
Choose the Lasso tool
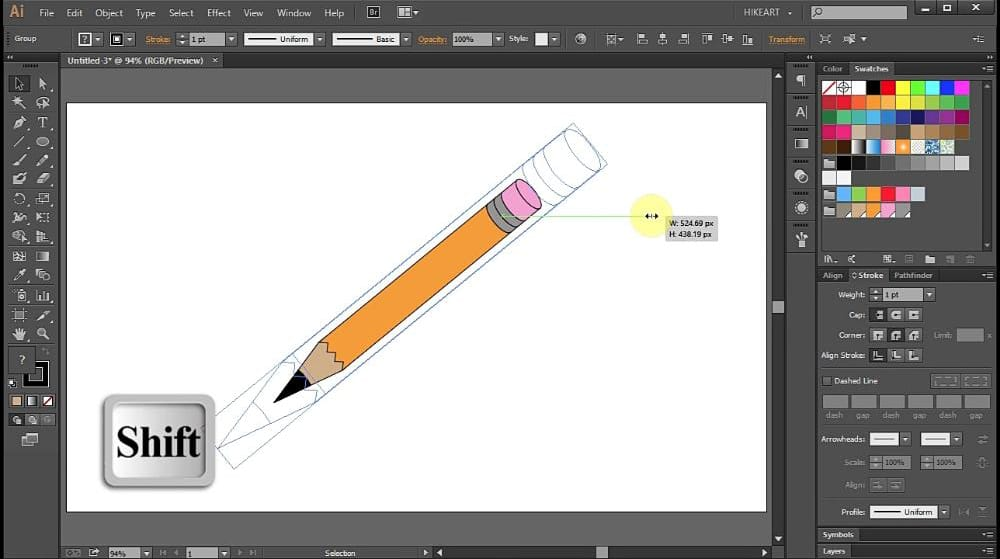[43, 103]
